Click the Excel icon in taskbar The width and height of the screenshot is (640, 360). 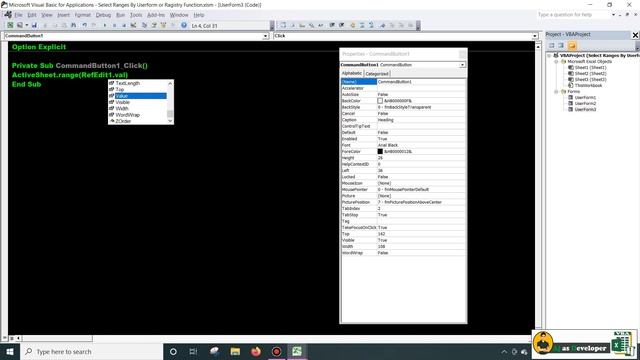[x=297, y=351]
